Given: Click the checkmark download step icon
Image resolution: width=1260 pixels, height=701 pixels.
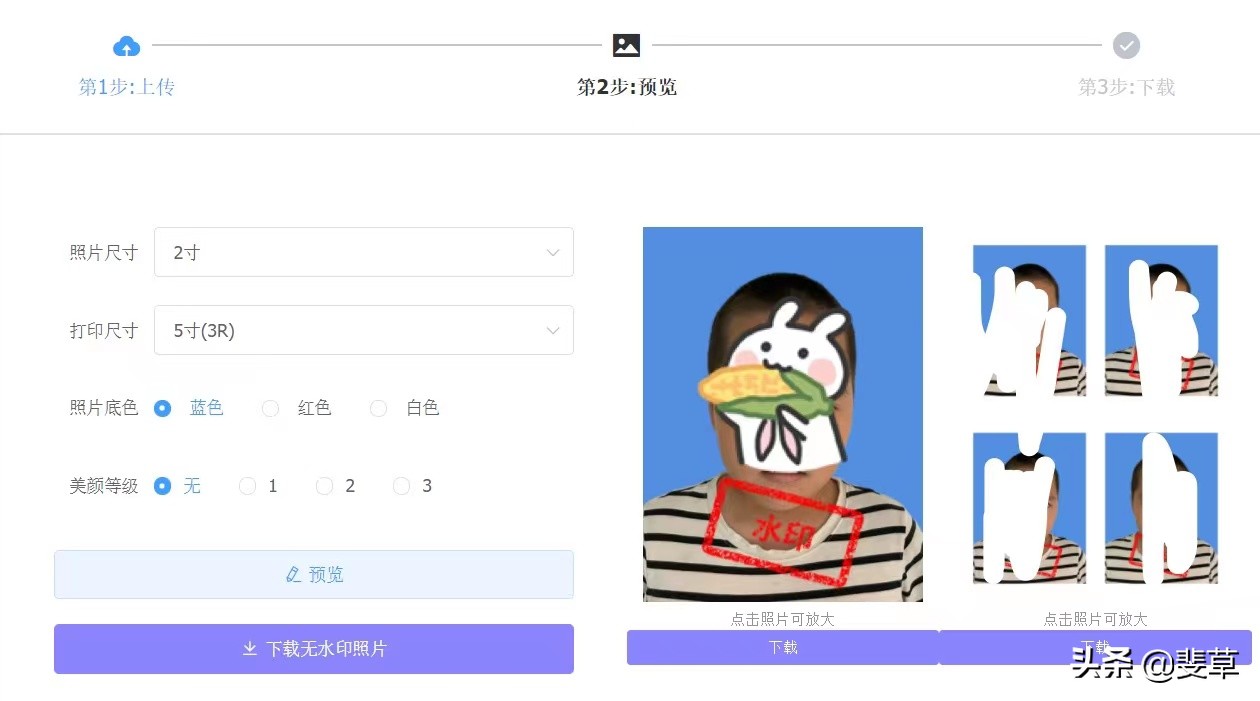Looking at the screenshot, I should [1126, 45].
